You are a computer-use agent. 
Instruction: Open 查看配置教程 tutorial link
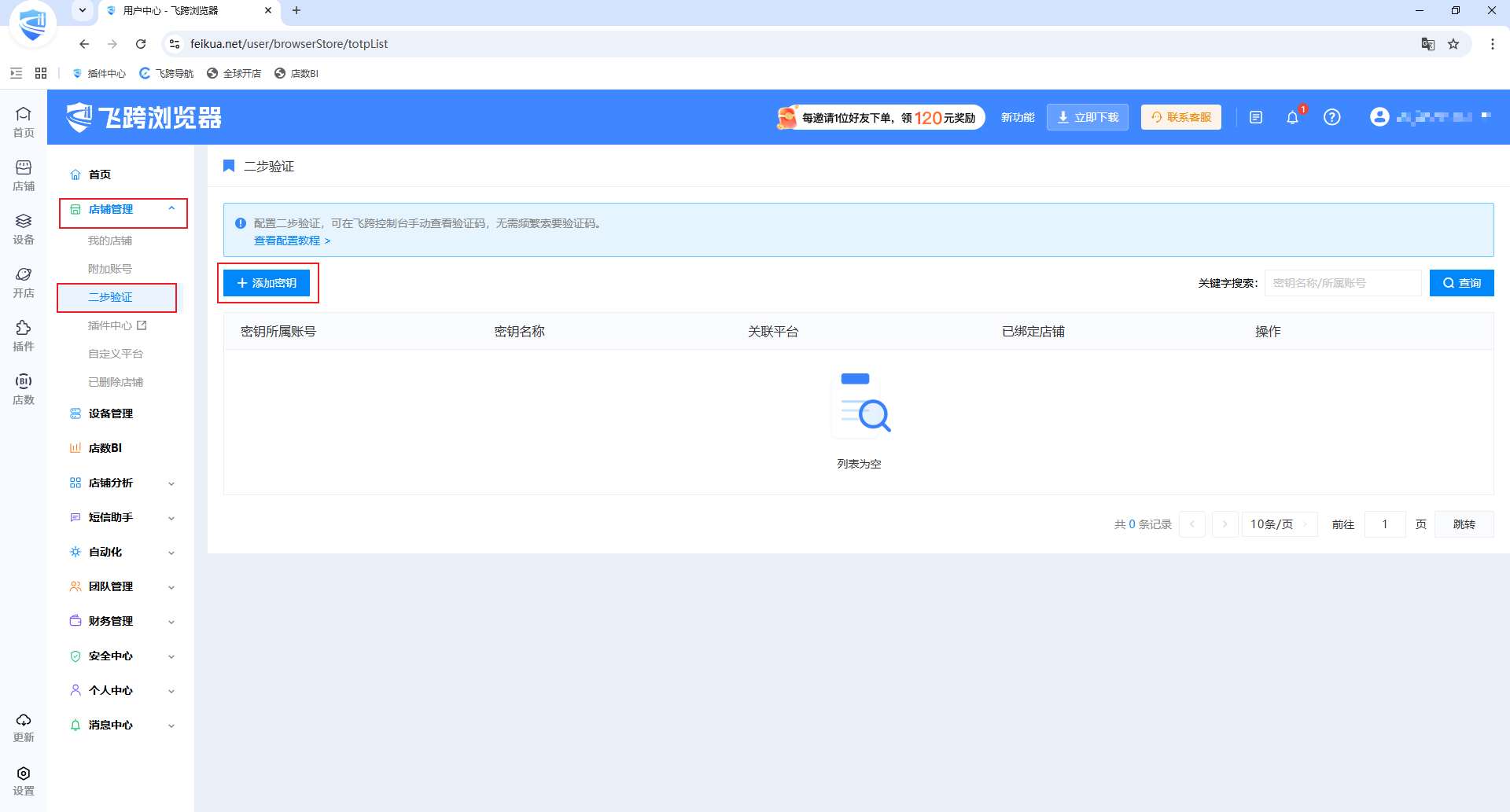292,241
